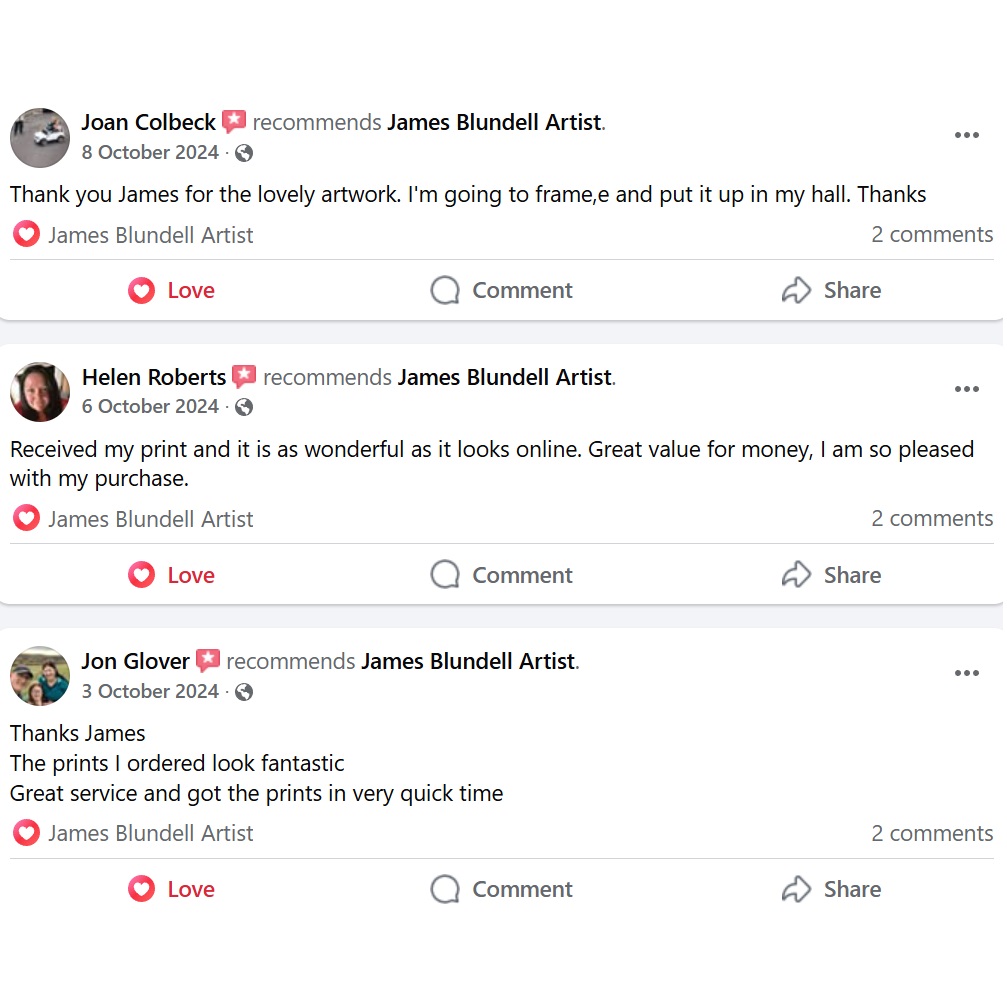This screenshot has width=1007, height=1000.
Task: Share Helen Roberts' recommendation
Action: point(831,576)
